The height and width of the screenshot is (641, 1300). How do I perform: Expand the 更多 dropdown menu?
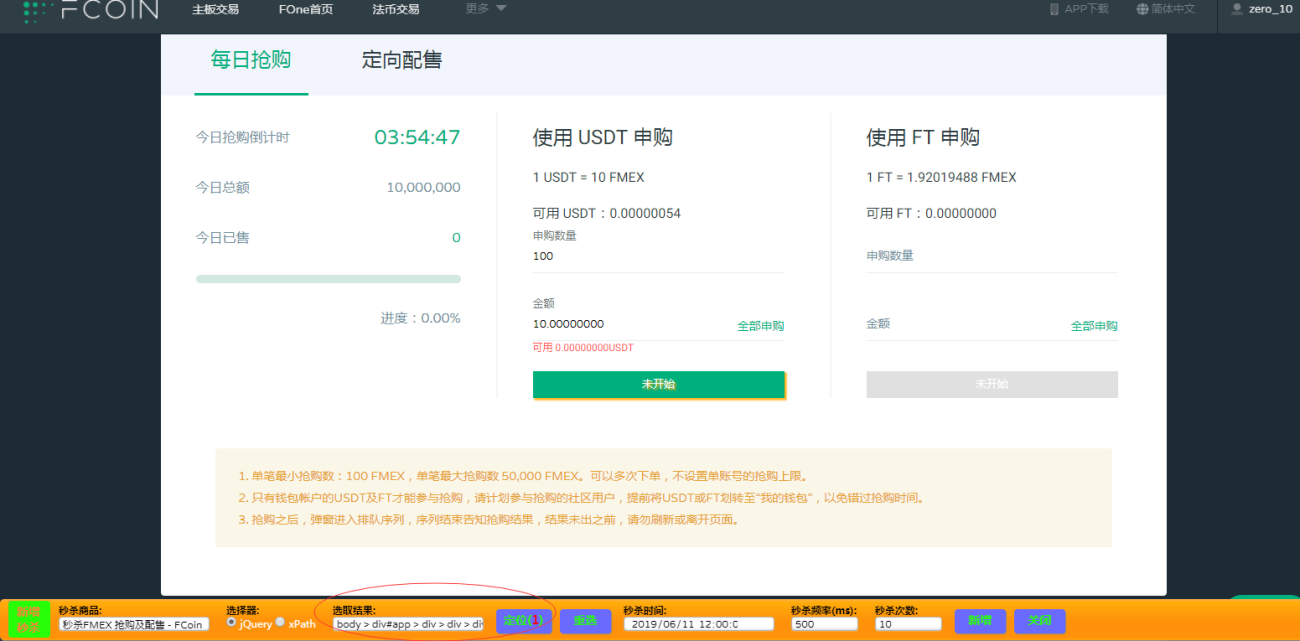pos(486,9)
